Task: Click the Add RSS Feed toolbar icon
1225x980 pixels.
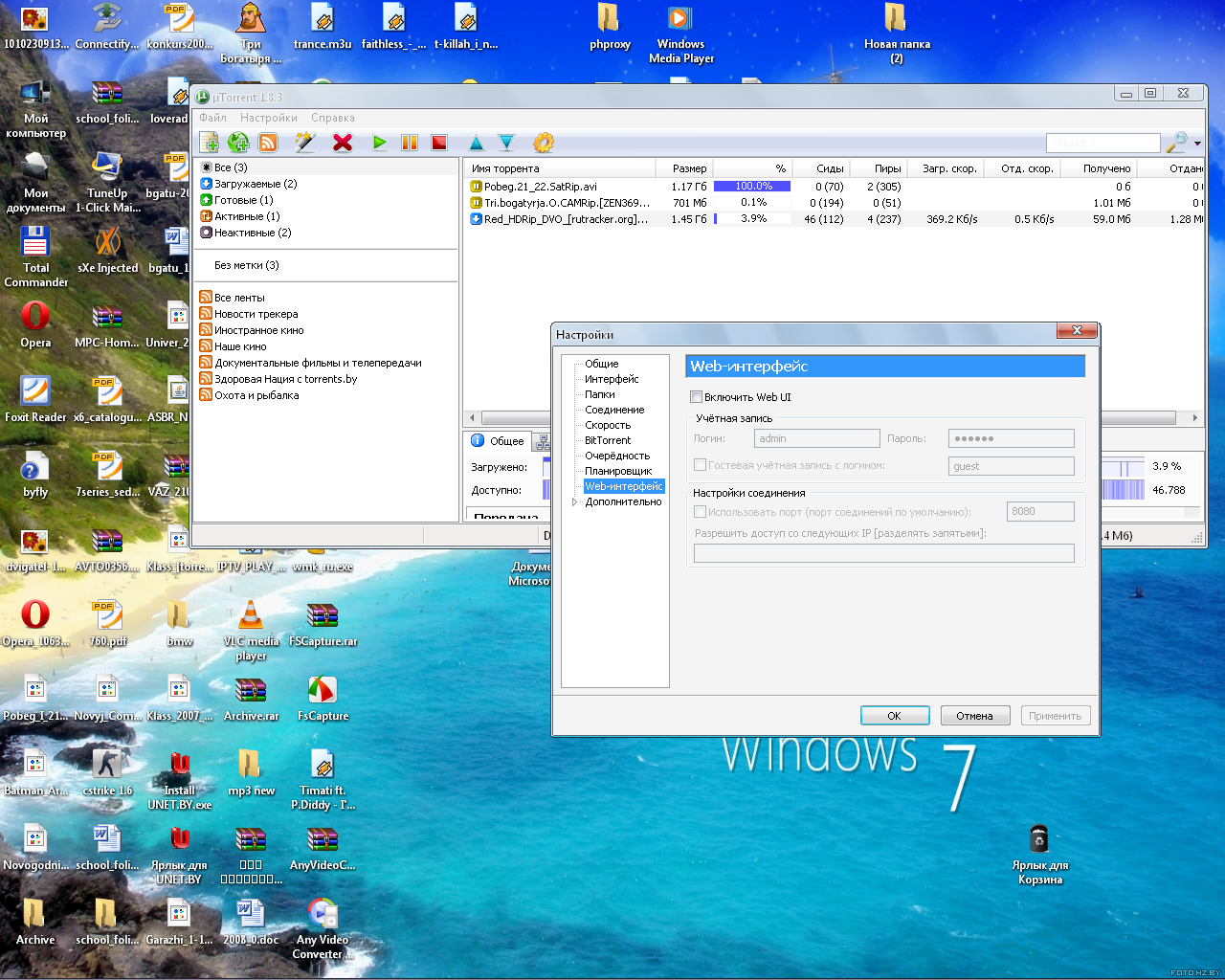Action: (268, 143)
